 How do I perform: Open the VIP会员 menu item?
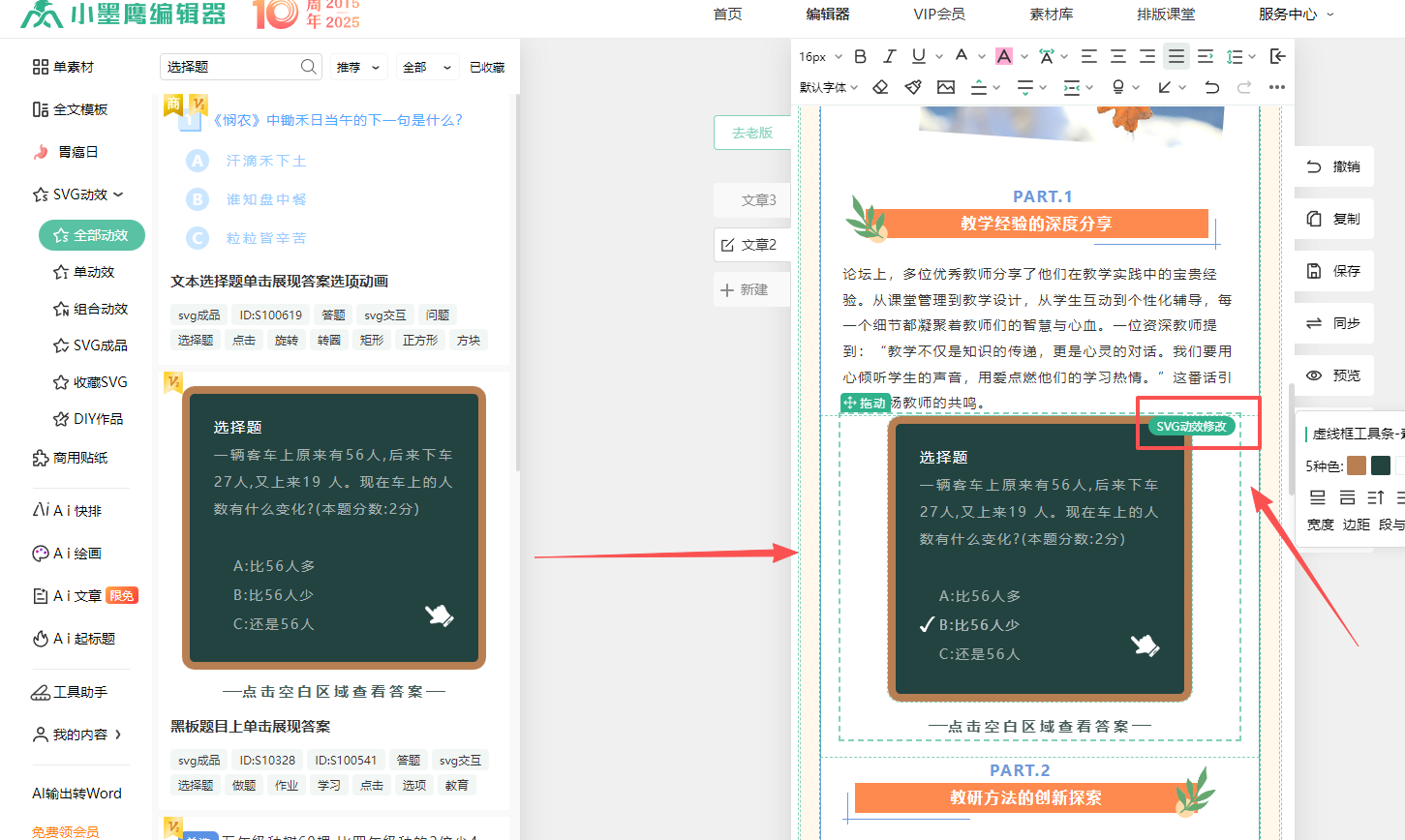click(x=938, y=14)
